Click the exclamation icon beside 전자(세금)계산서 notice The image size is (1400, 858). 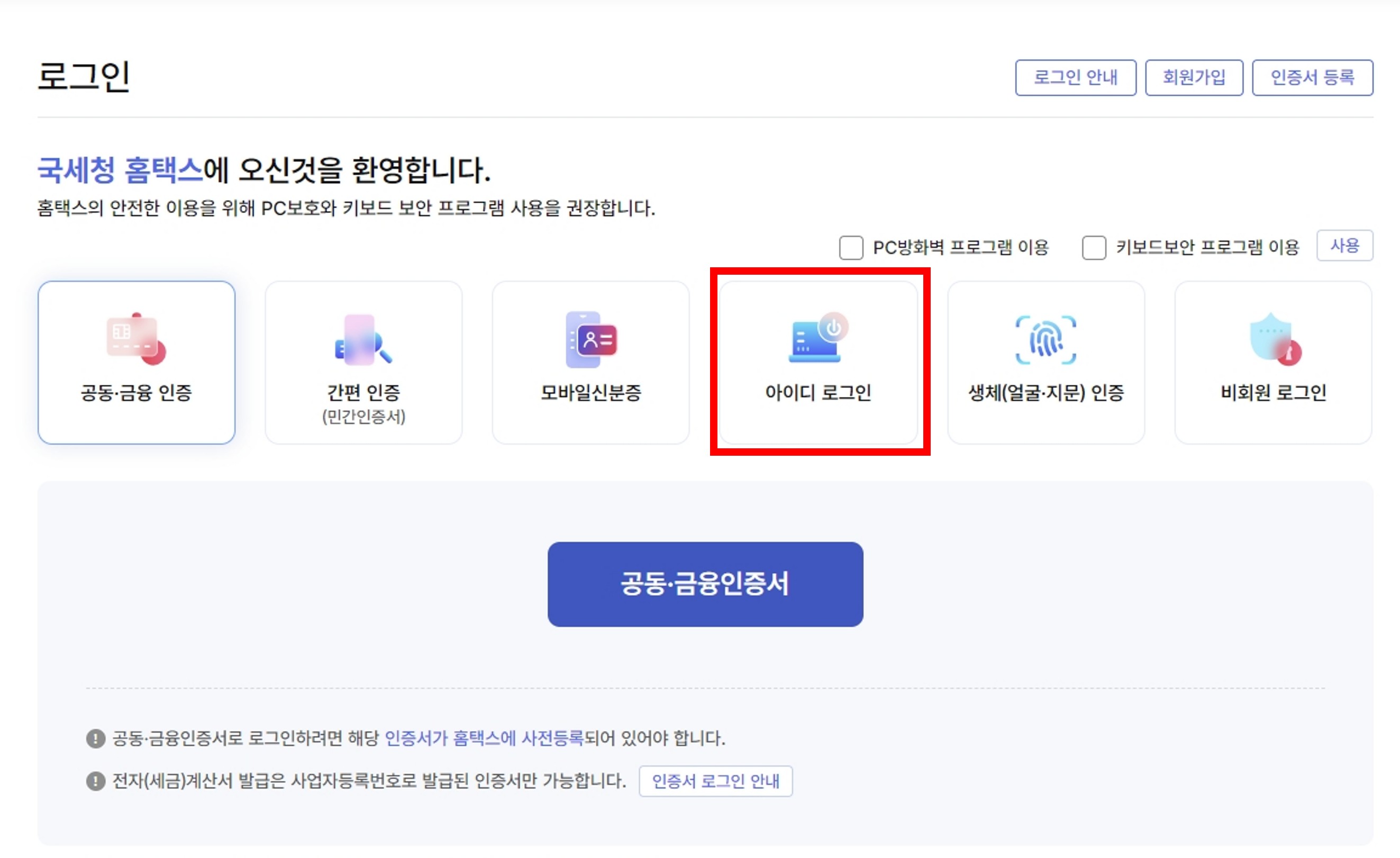click(x=95, y=781)
